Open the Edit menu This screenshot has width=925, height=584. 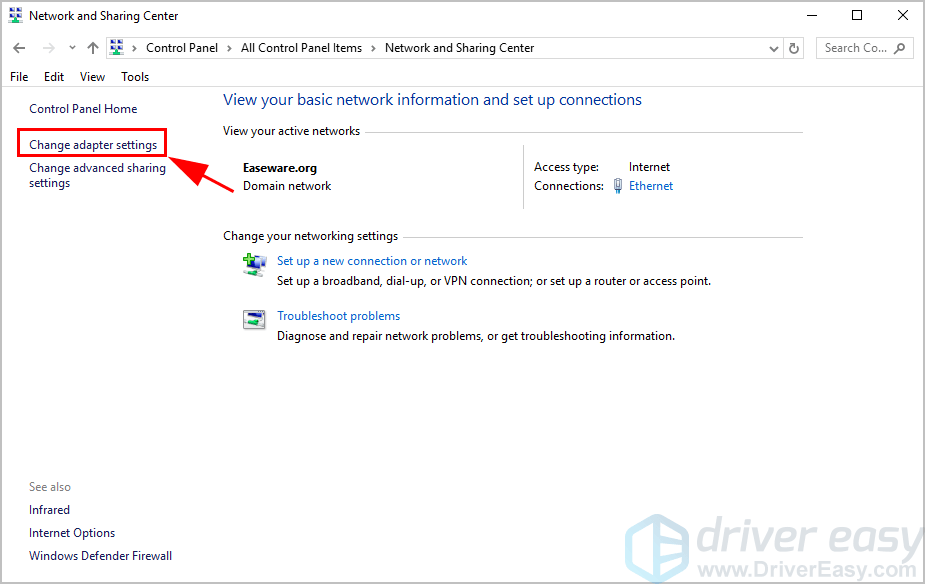tap(54, 77)
